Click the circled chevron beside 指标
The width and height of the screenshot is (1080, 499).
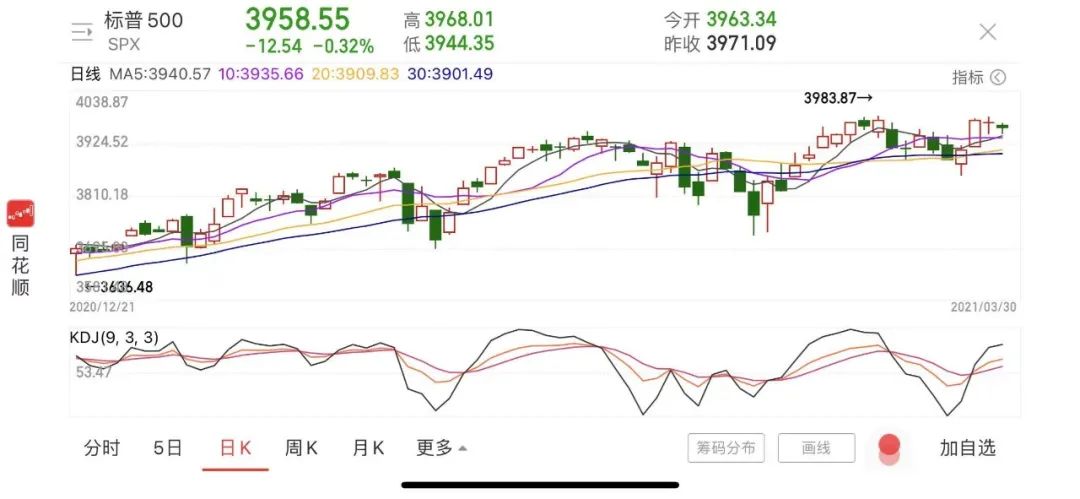997,77
